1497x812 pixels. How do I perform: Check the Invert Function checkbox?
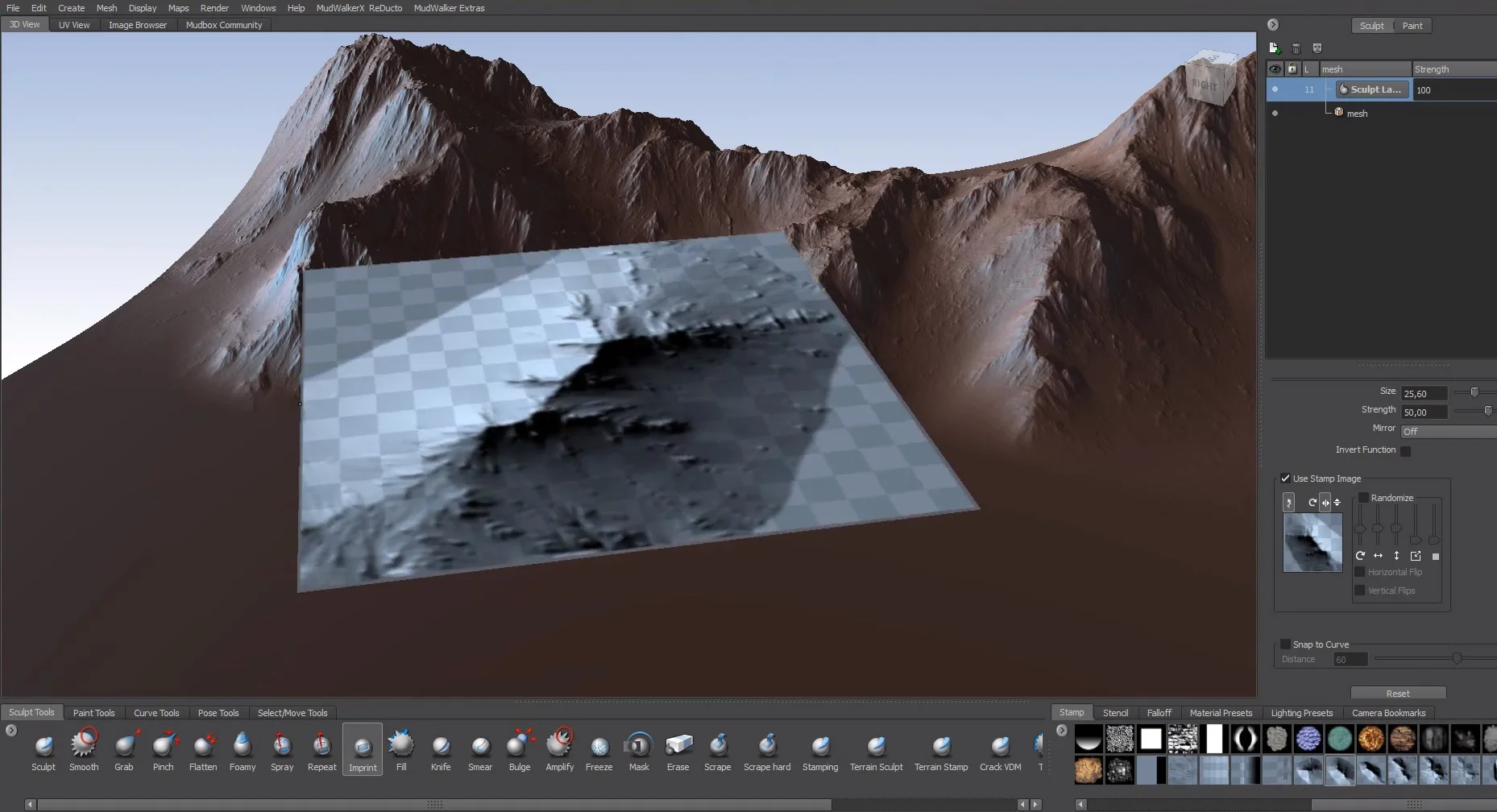pyautogui.click(x=1406, y=451)
